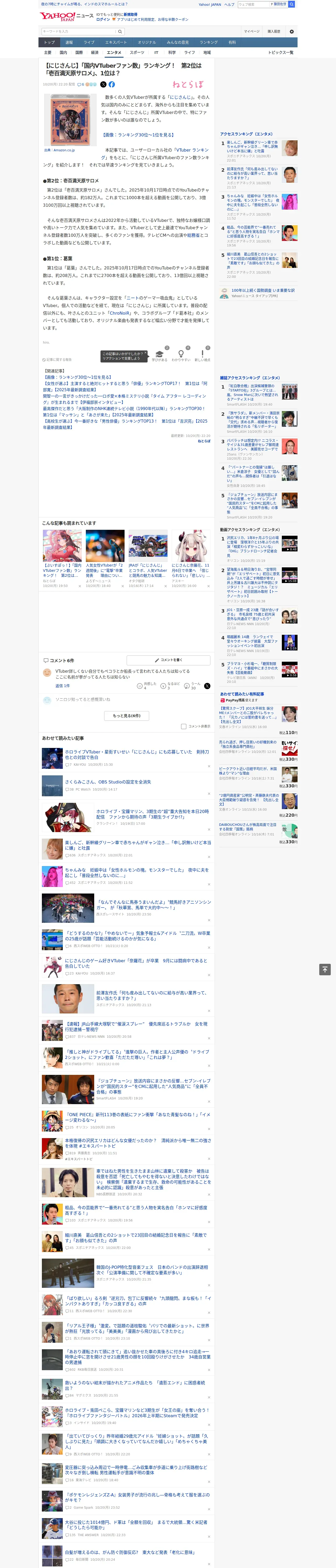The width and height of the screenshot is (336, 1568).
Task: Select the みんなの意見 tab
Action: point(178,43)
